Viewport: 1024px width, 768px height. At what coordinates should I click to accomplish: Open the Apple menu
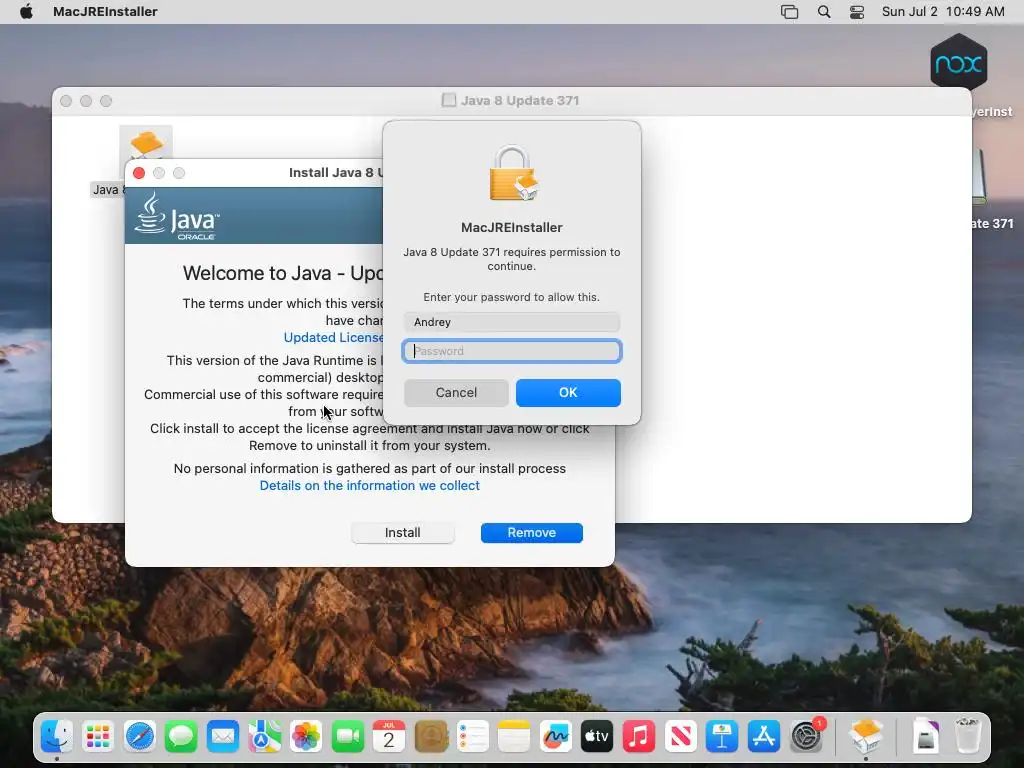[26, 11]
